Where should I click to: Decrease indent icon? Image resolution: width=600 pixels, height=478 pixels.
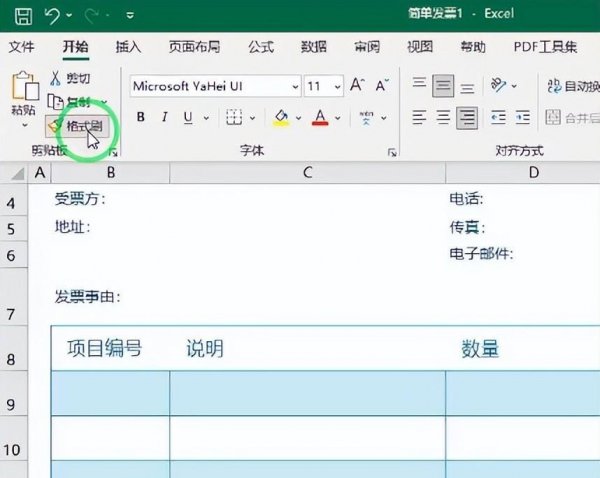point(499,117)
